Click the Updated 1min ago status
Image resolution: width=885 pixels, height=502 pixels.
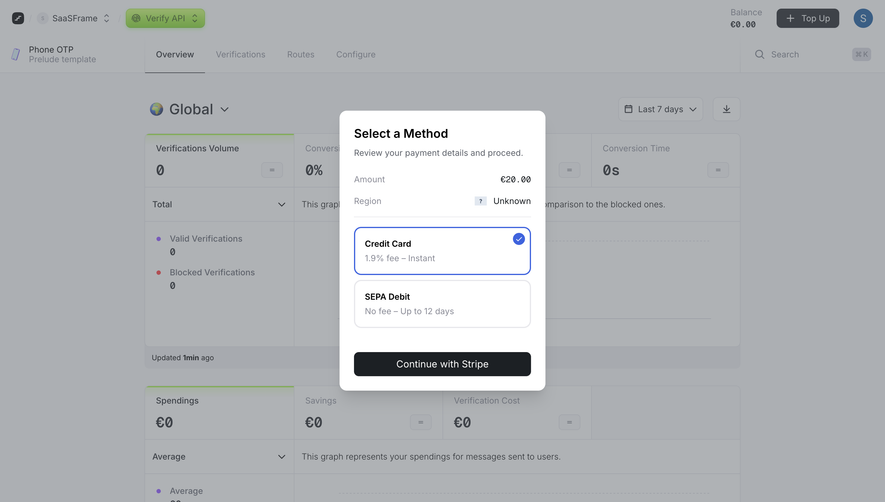182,357
